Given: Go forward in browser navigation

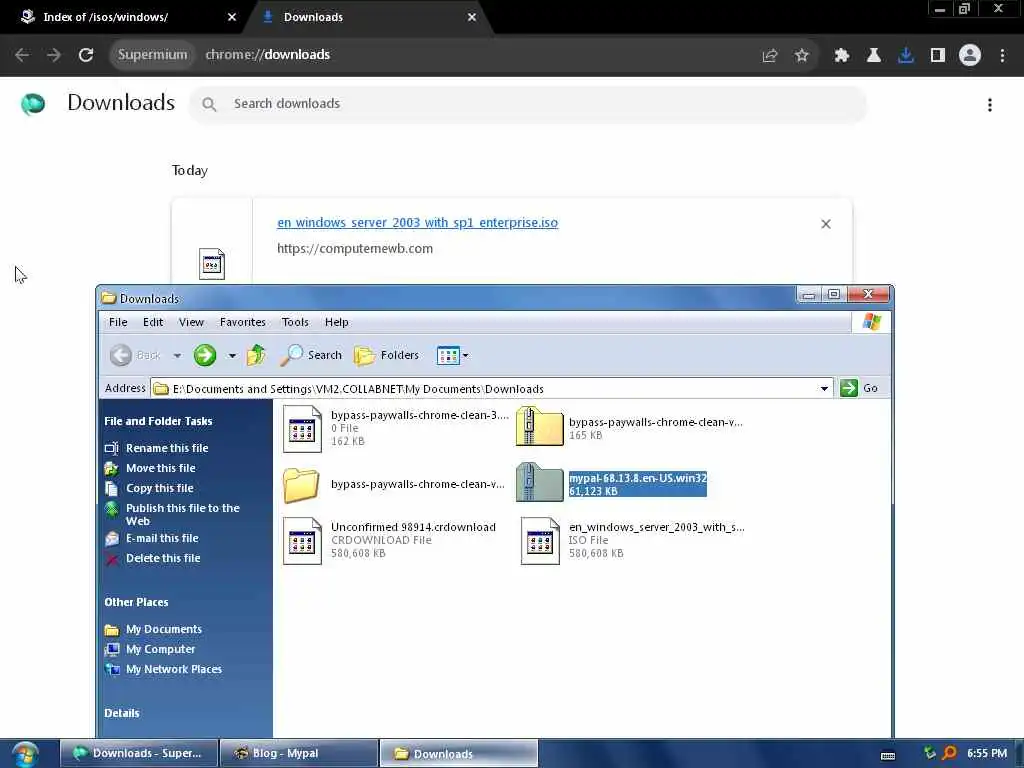Looking at the screenshot, I should [x=54, y=55].
